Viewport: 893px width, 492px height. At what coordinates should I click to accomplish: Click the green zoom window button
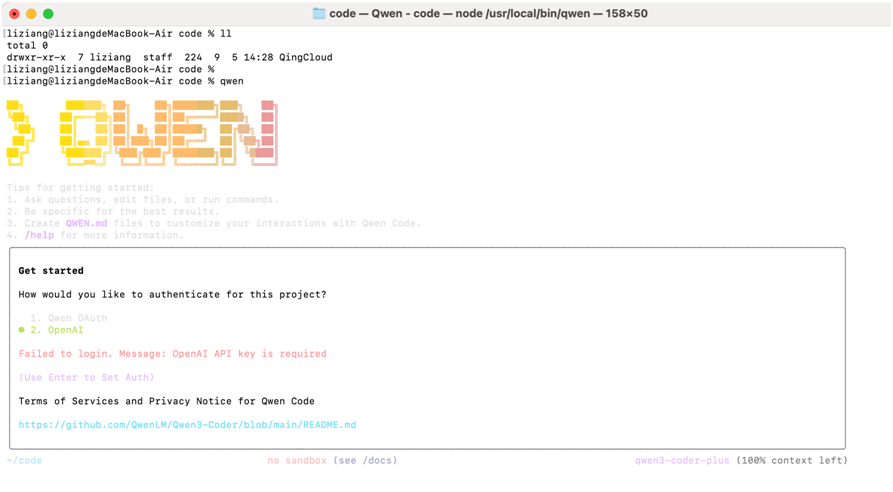[x=48, y=14]
